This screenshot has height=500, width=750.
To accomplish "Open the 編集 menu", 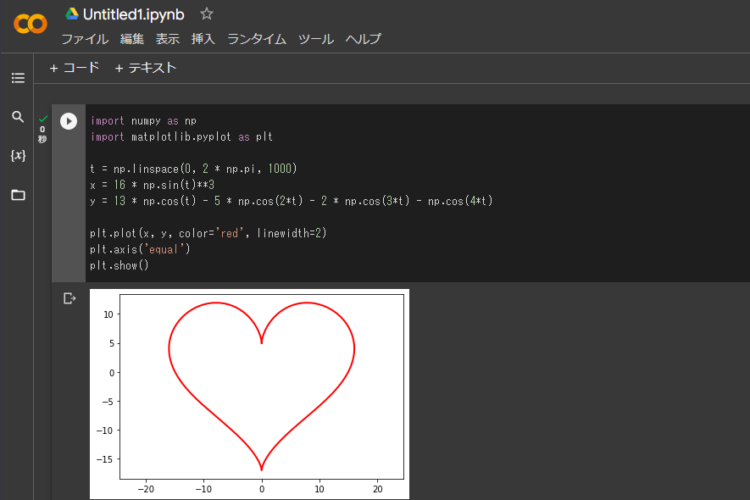I will [132, 39].
